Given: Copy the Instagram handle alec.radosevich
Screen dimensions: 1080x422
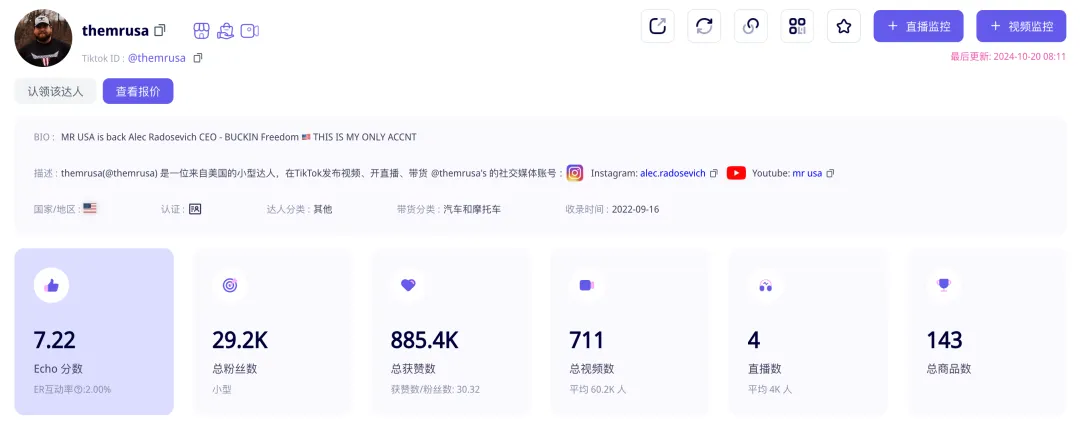Looking at the screenshot, I should coord(714,173).
